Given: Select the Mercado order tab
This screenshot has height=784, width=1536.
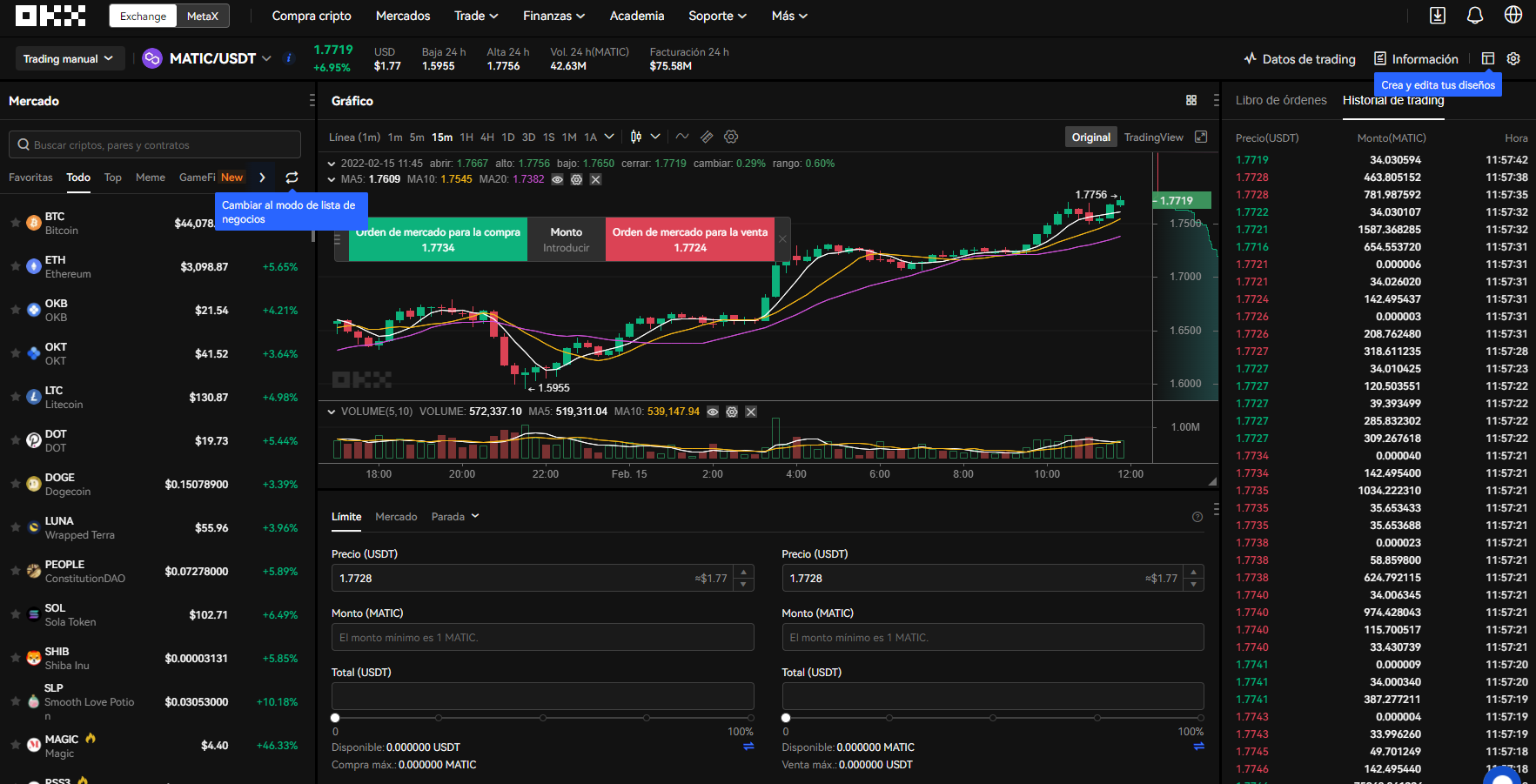Looking at the screenshot, I should point(396,517).
